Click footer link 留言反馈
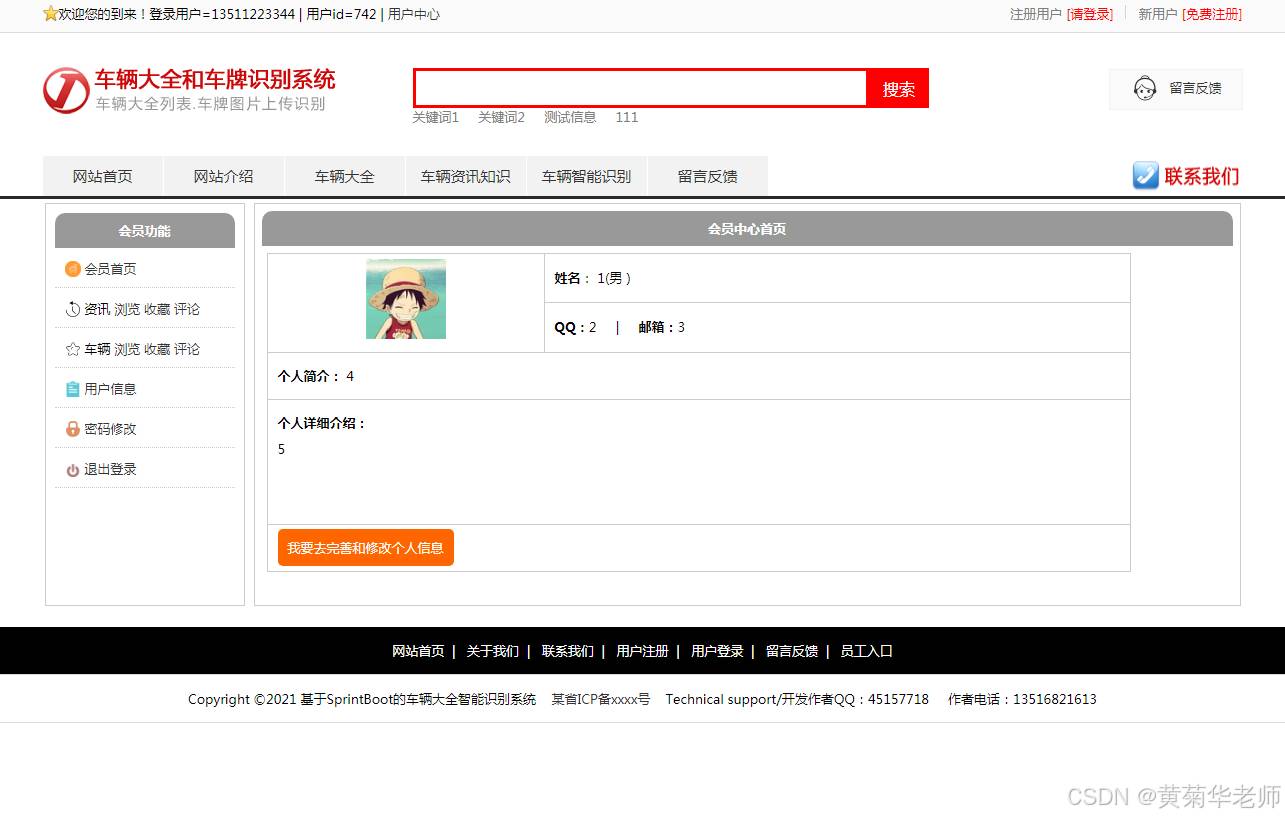The height and width of the screenshot is (818, 1285). pos(792,651)
